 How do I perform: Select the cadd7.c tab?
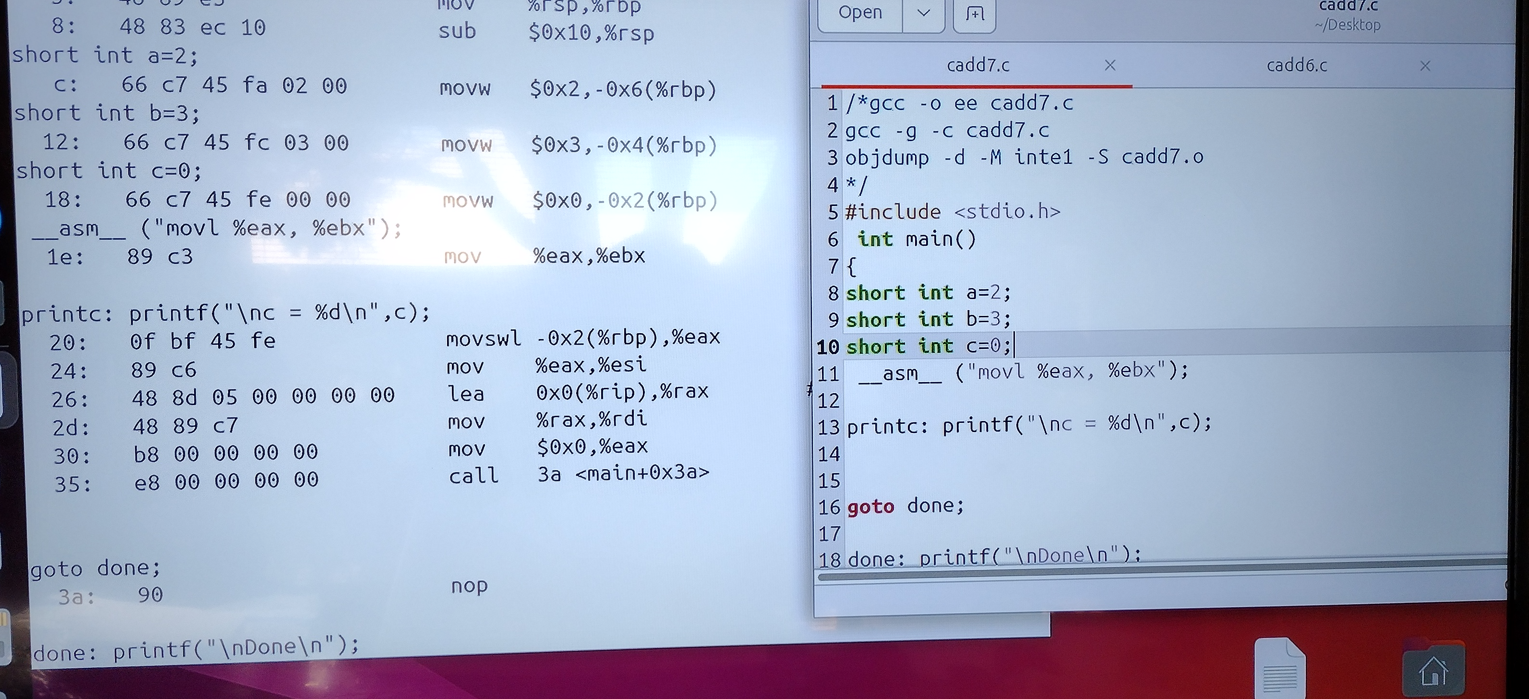pyautogui.click(x=977, y=65)
